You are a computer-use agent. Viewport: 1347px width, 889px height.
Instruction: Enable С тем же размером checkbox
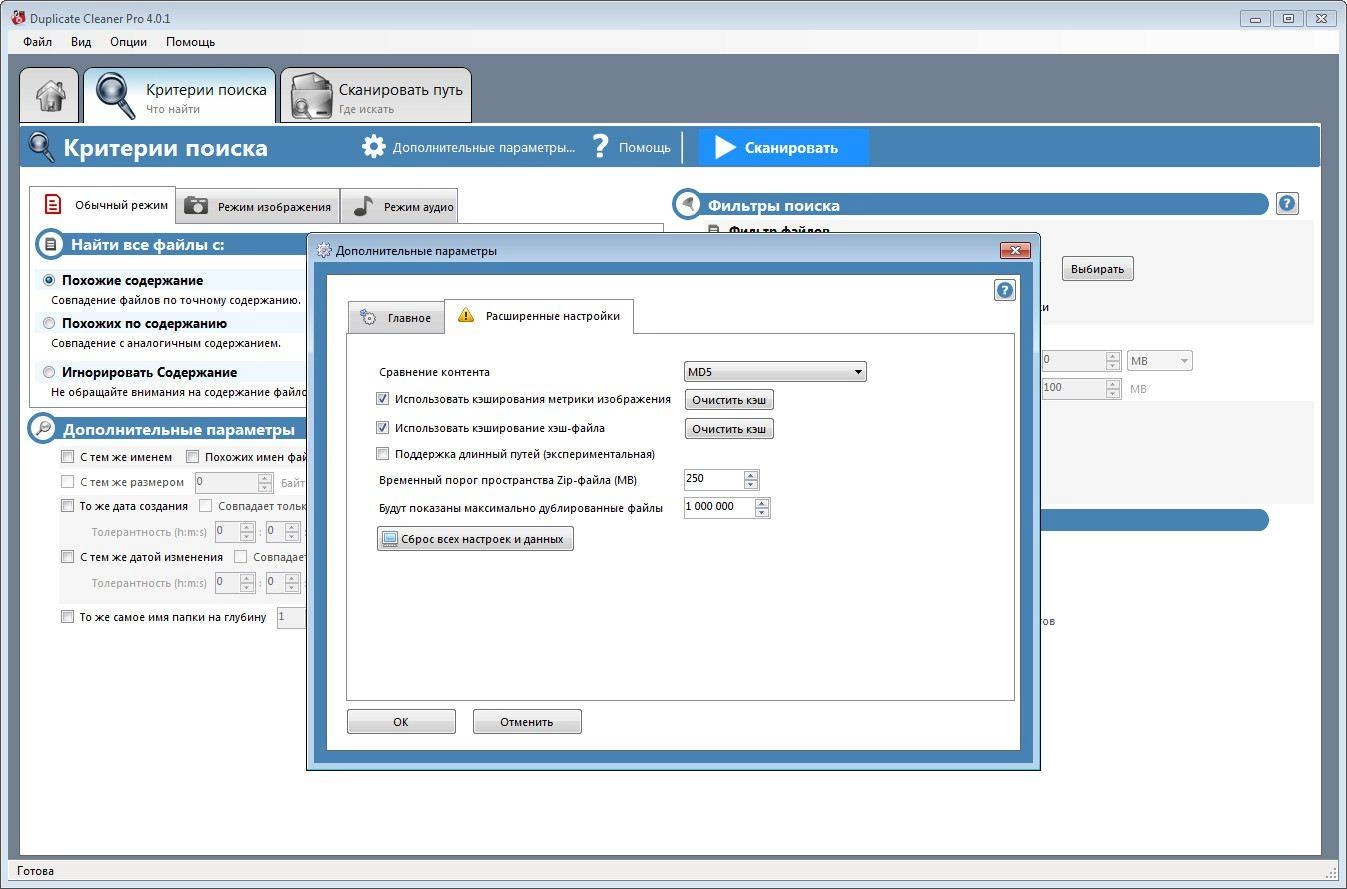(x=68, y=482)
